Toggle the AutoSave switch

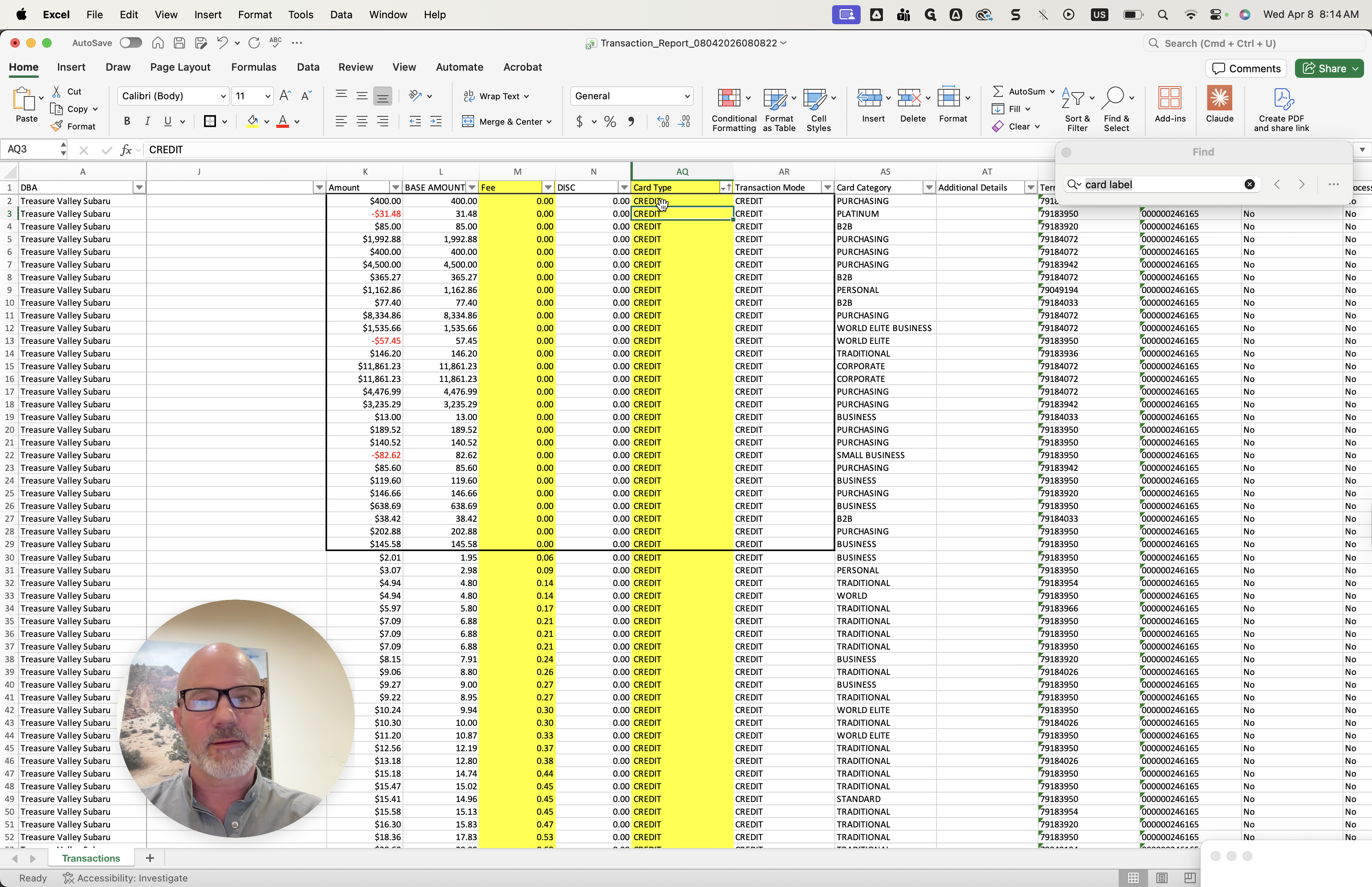point(131,42)
